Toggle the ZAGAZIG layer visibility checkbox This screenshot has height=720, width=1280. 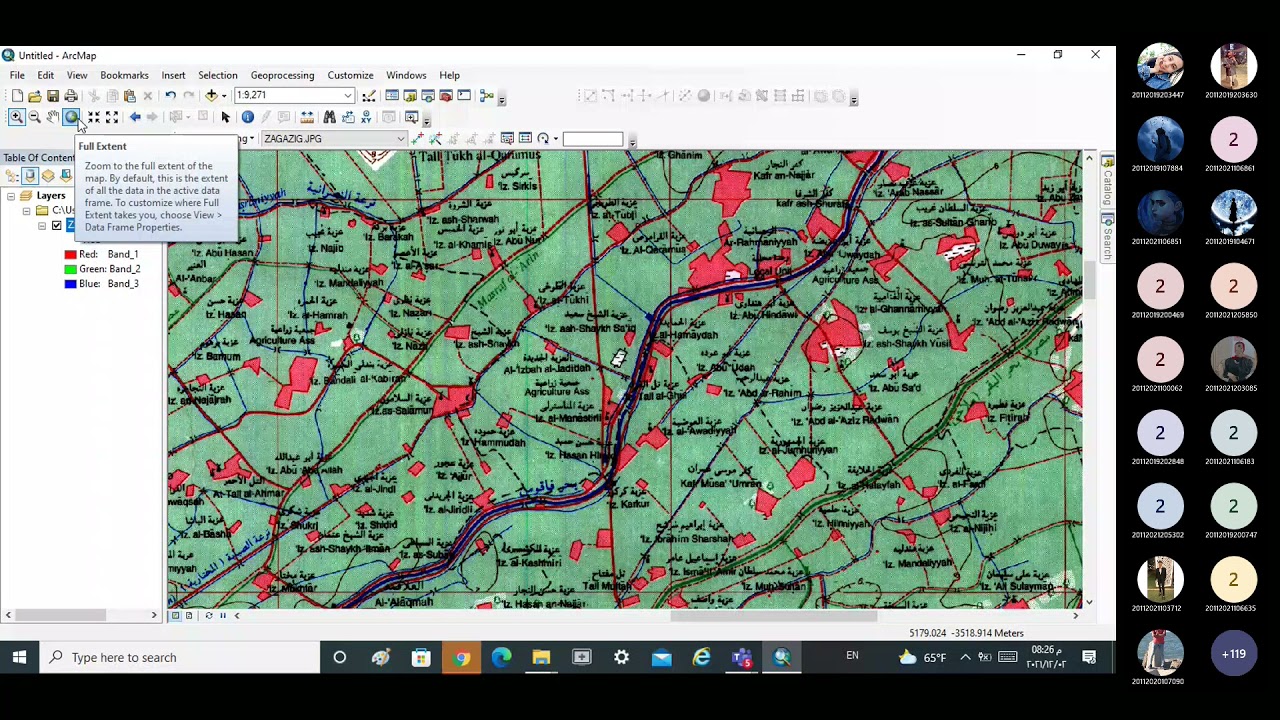(57, 226)
